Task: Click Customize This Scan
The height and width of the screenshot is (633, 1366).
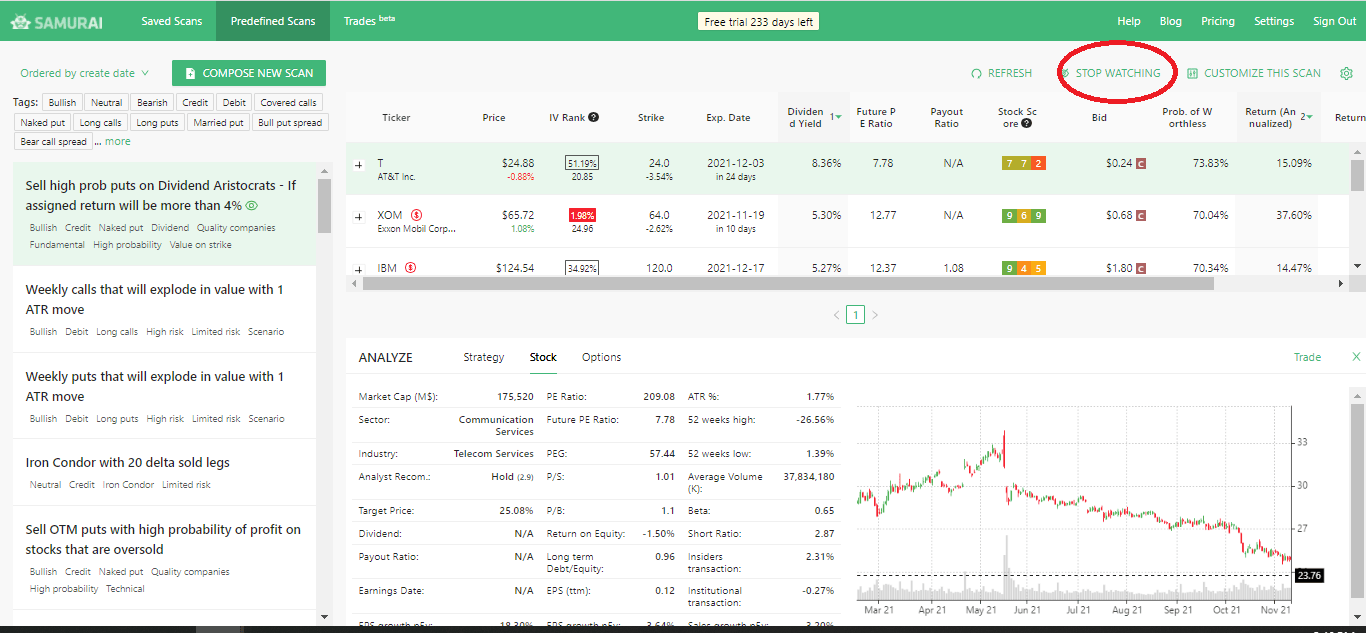Action: tap(1254, 73)
